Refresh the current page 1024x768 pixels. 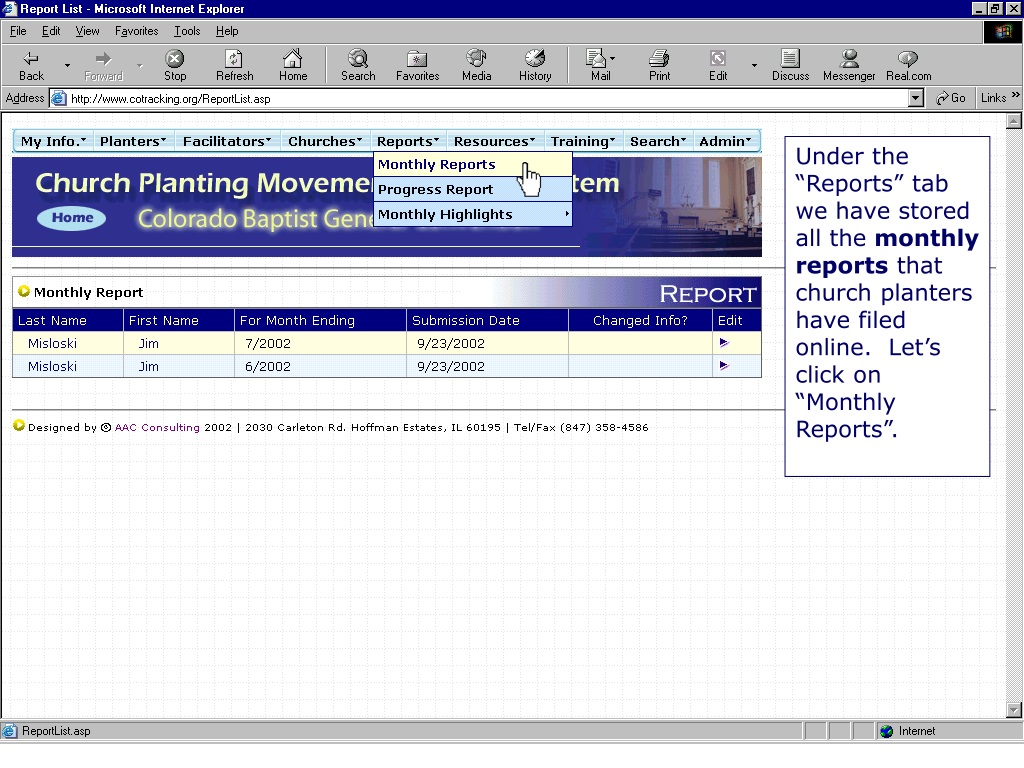pyautogui.click(x=234, y=65)
